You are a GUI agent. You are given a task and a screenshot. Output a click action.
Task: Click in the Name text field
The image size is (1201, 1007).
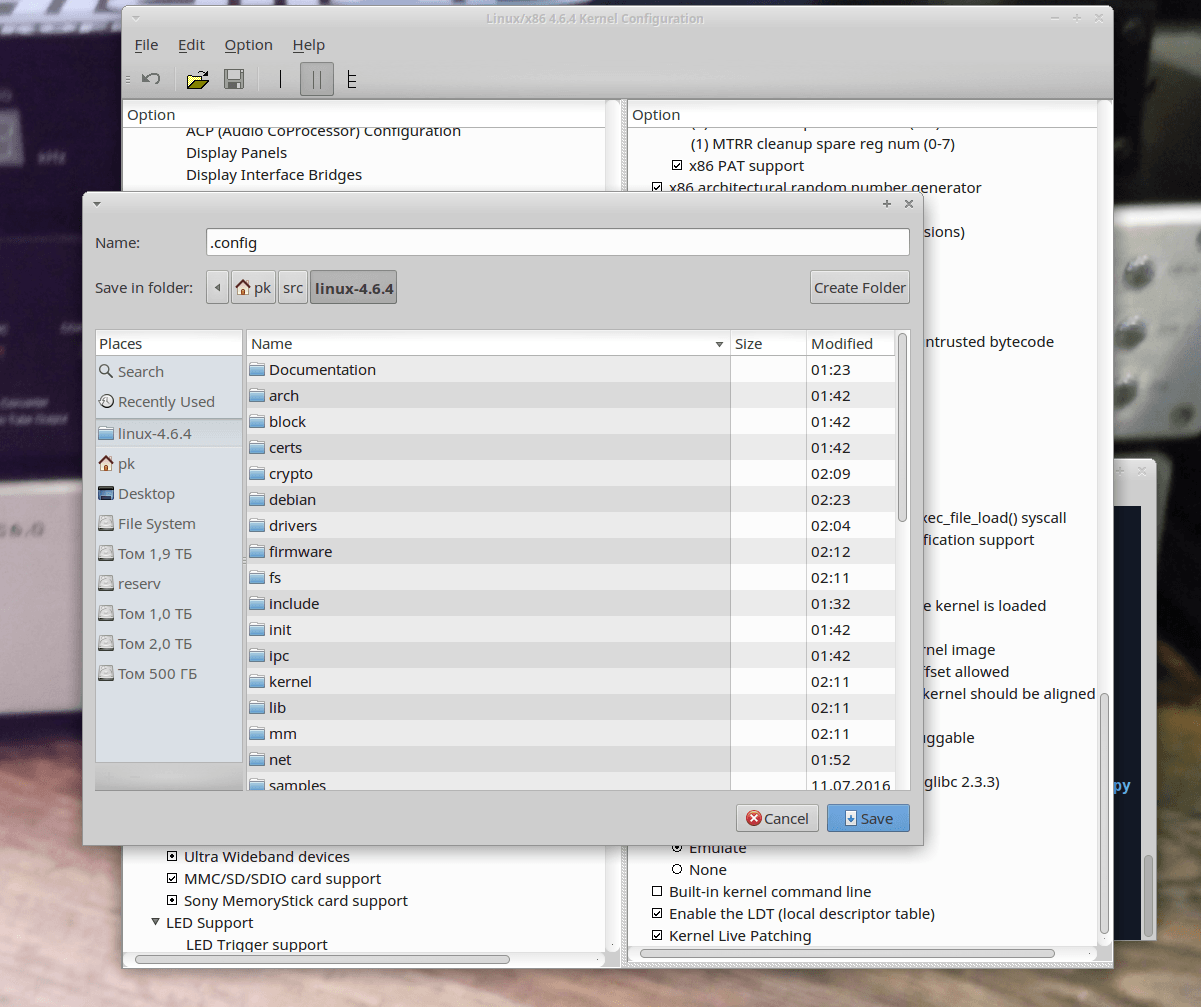point(557,242)
